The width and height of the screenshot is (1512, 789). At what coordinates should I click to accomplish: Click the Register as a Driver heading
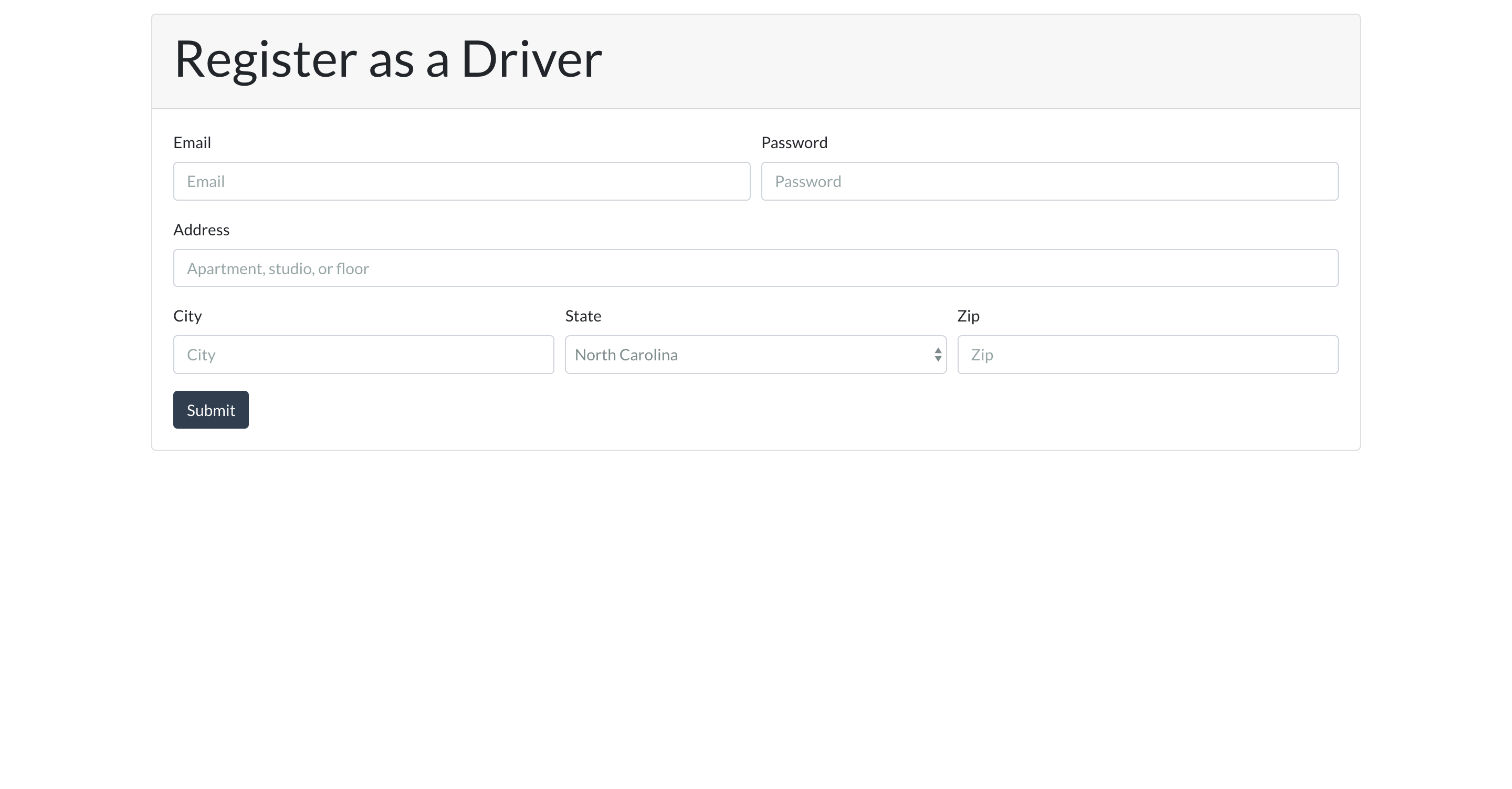click(387, 59)
